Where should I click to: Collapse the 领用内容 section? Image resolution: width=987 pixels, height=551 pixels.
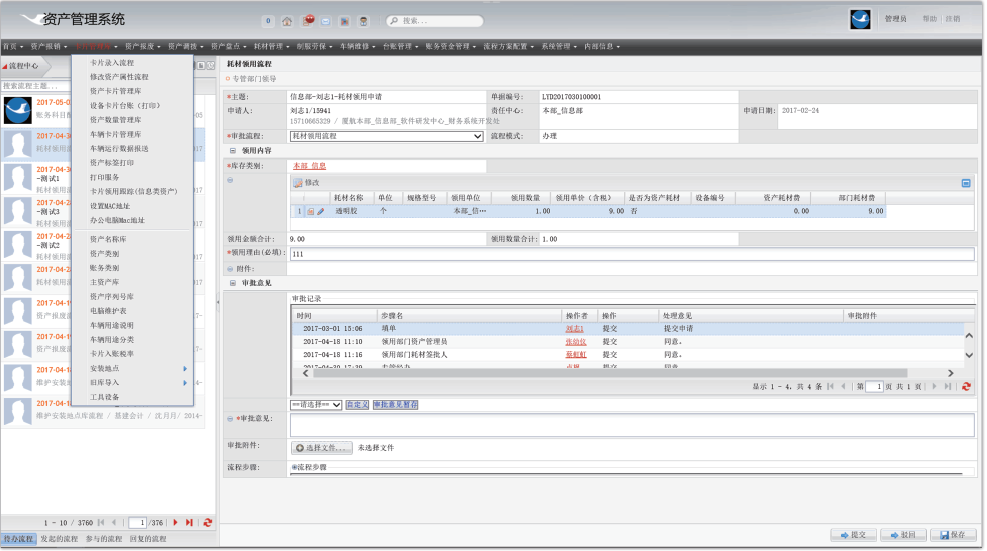(x=233, y=151)
